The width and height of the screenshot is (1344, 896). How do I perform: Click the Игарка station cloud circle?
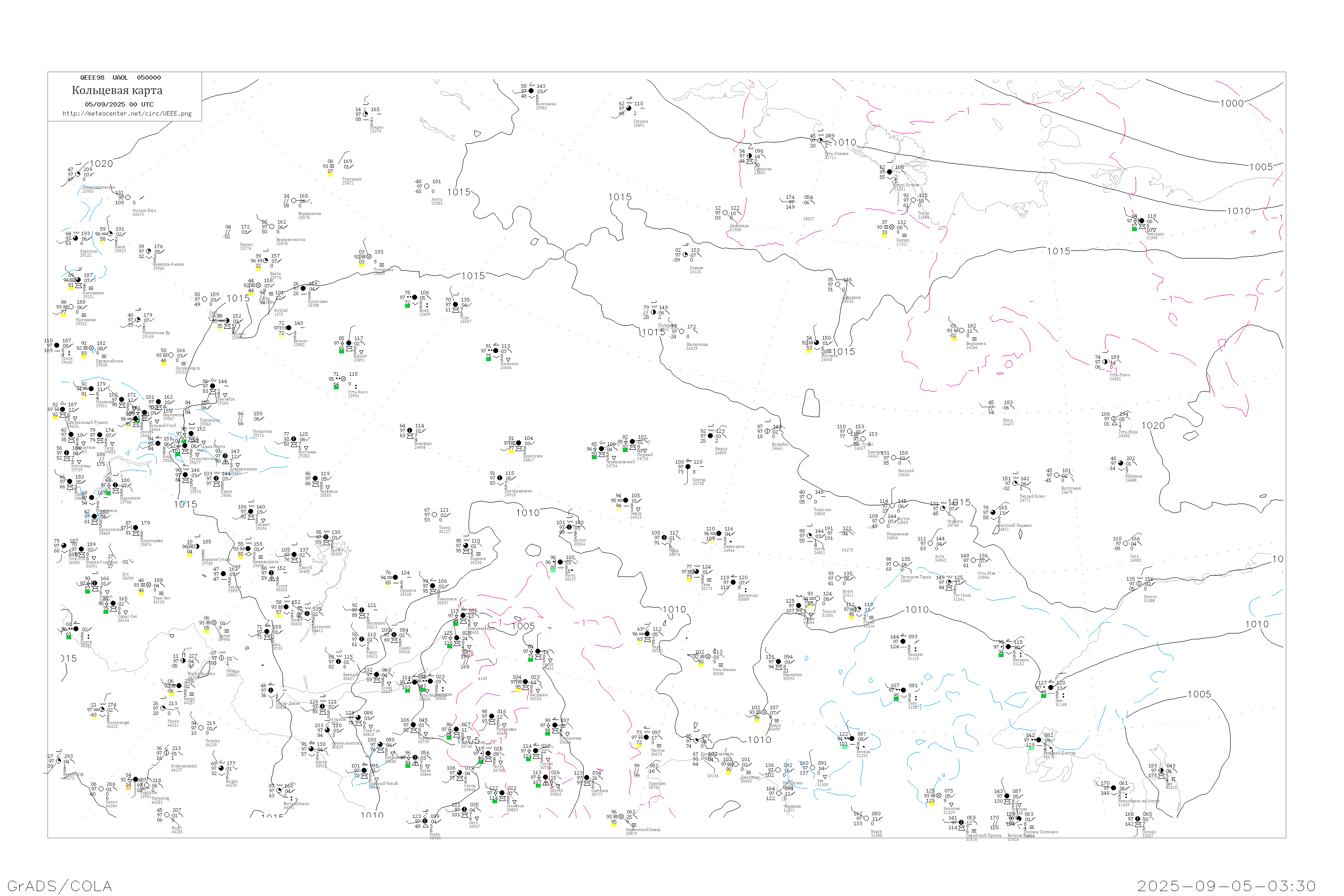click(365, 114)
